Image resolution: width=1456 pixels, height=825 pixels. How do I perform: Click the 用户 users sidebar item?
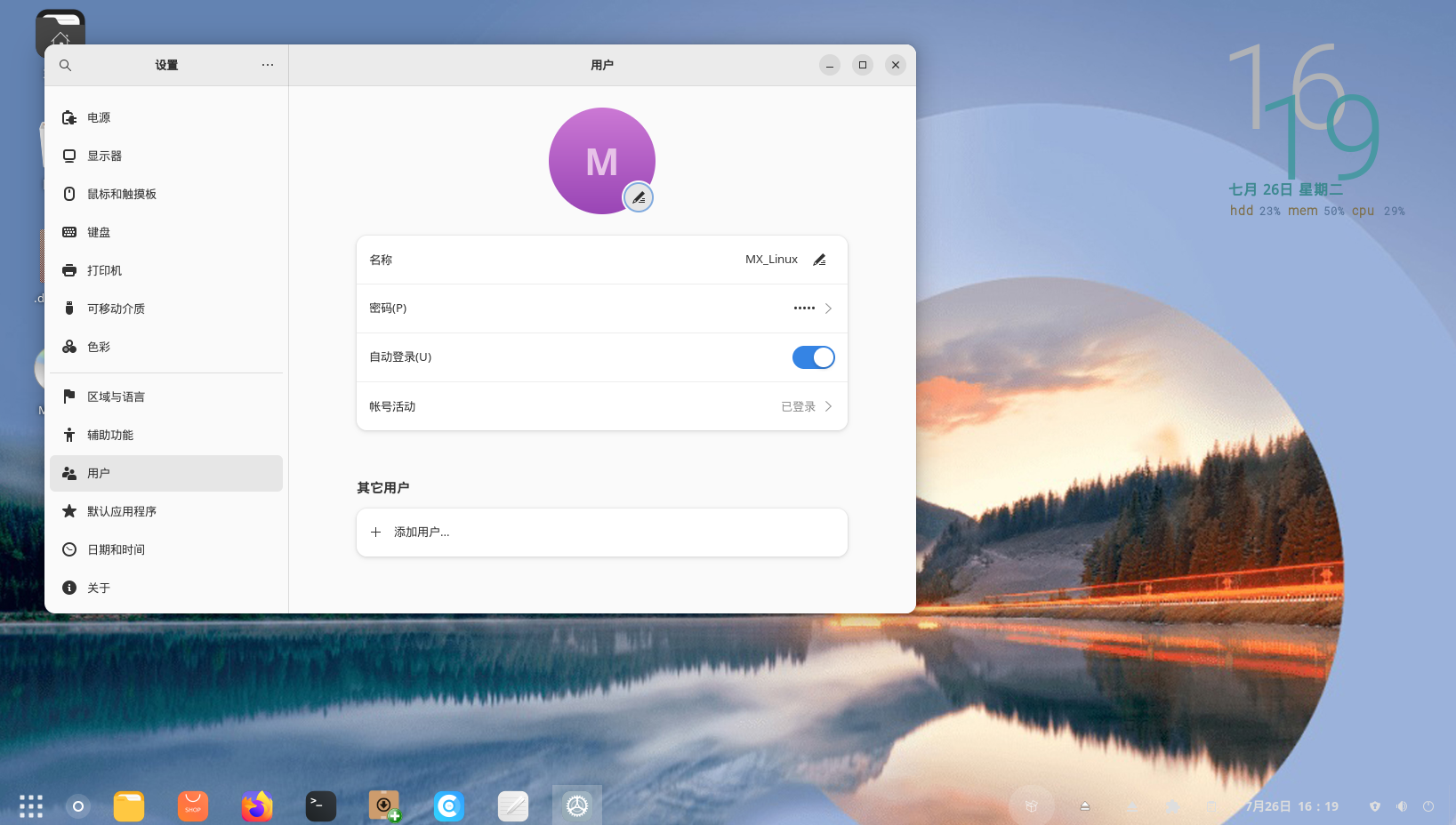(166, 473)
